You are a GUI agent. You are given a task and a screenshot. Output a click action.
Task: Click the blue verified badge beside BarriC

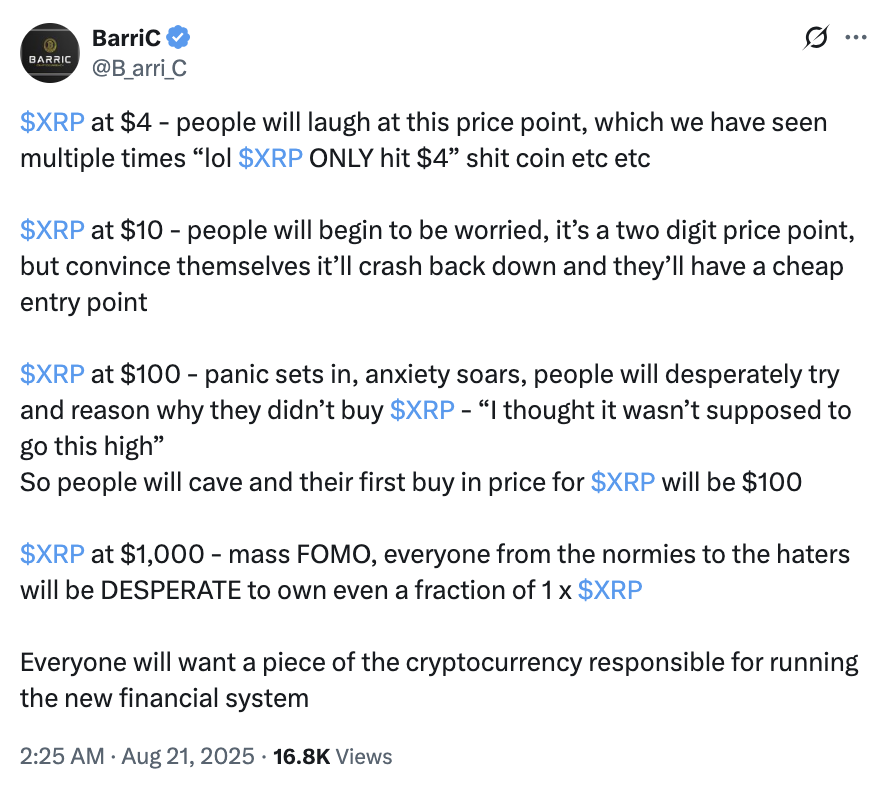tap(179, 38)
